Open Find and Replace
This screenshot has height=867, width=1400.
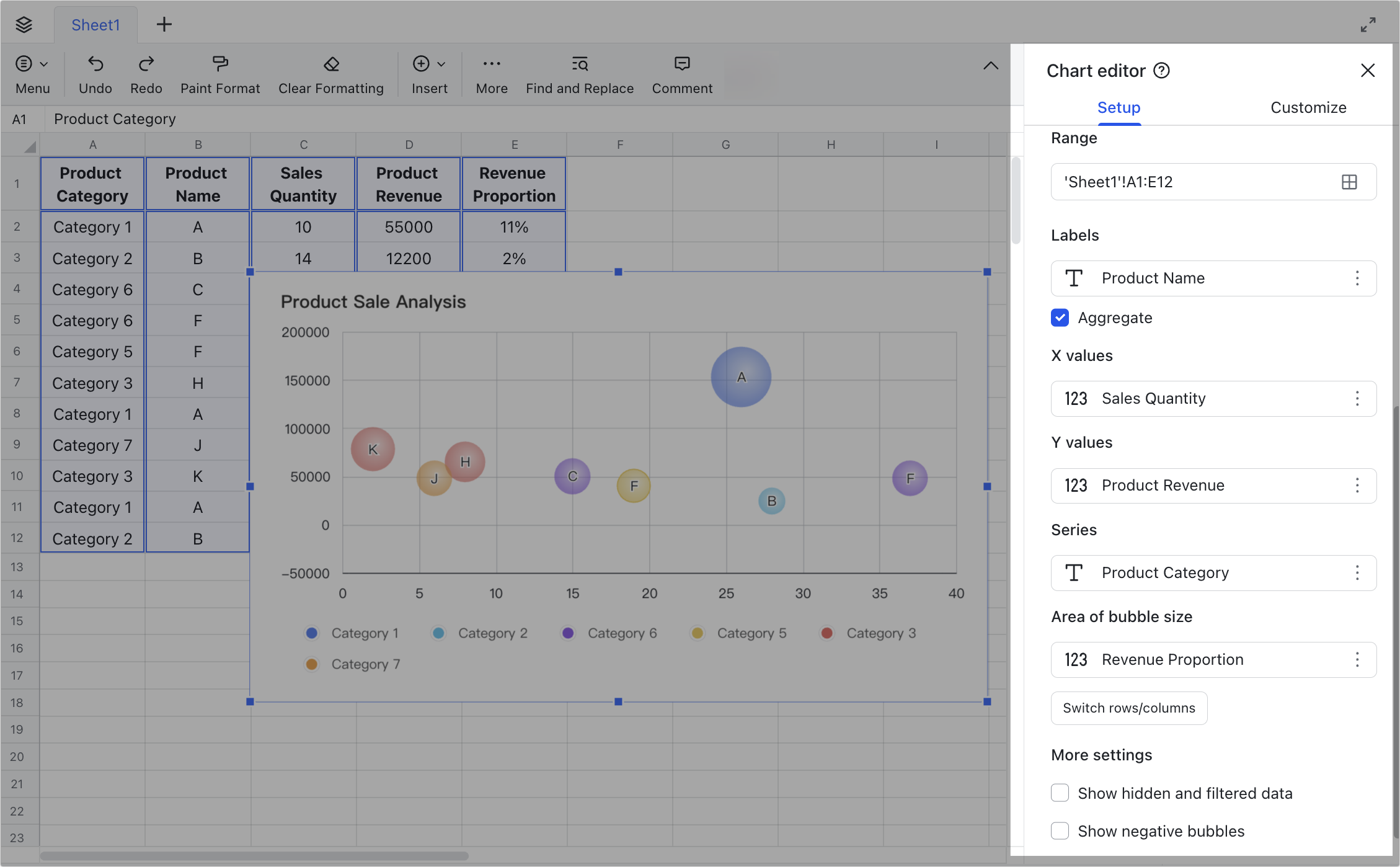579,64
